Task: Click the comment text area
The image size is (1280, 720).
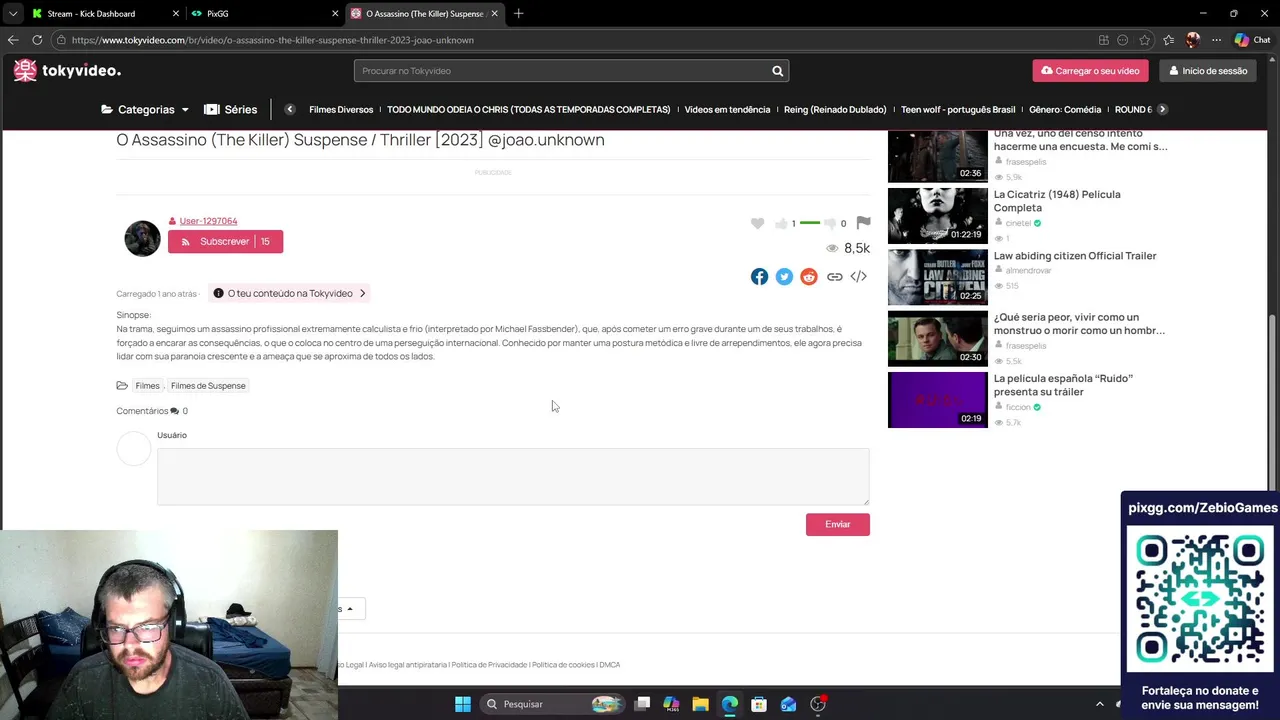Action: (x=513, y=476)
